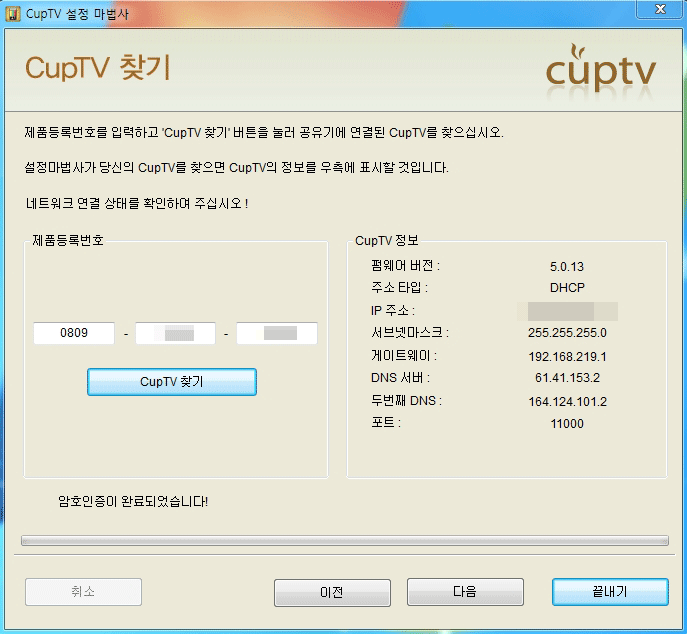Click the 펌웨어 버전 label
687x634 pixels.
pos(405,266)
